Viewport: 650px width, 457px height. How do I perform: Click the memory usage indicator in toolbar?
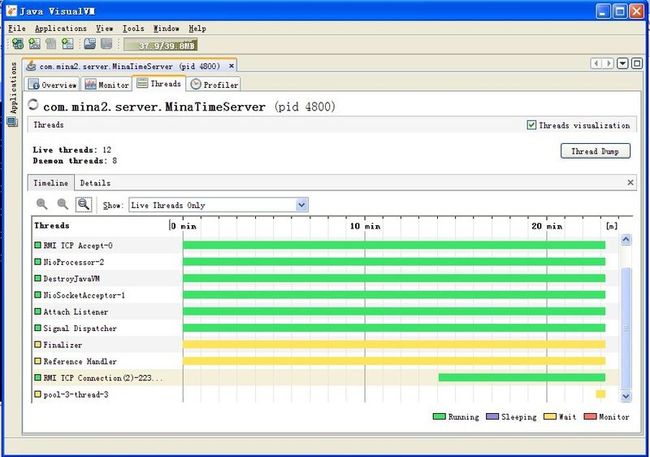point(160,45)
